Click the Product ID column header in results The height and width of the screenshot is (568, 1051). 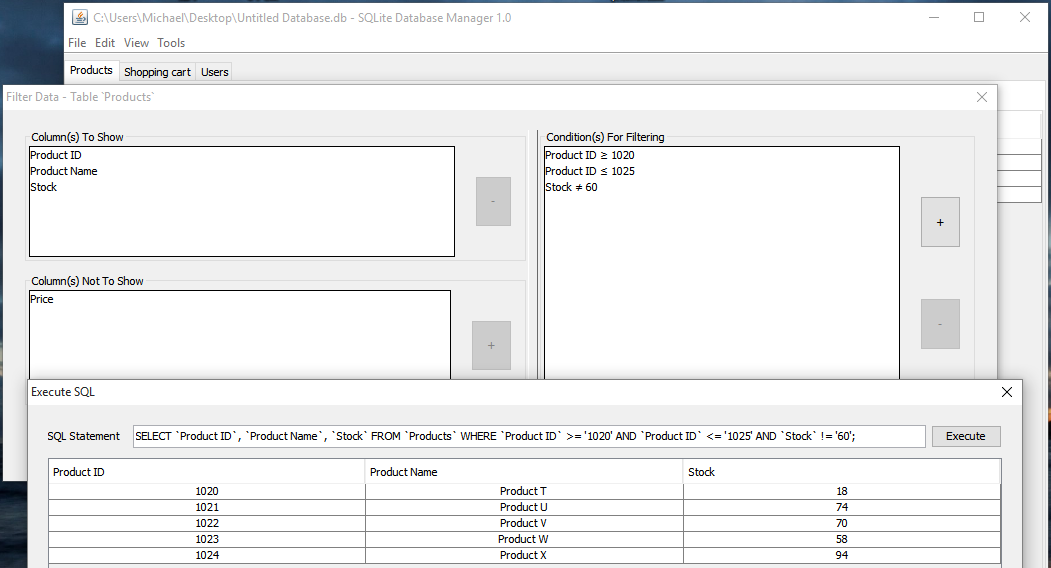click(x=206, y=472)
